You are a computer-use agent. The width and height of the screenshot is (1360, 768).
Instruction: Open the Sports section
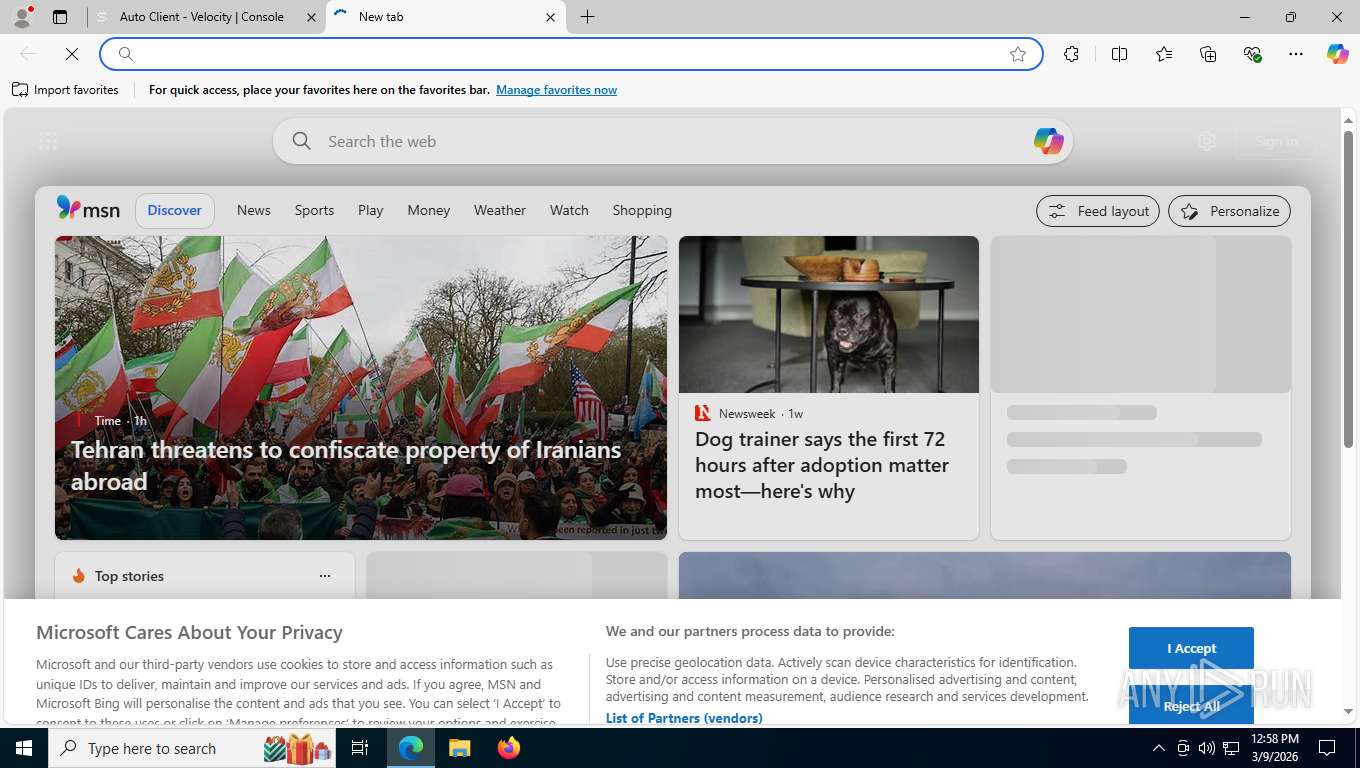click(x=314, y=210)
